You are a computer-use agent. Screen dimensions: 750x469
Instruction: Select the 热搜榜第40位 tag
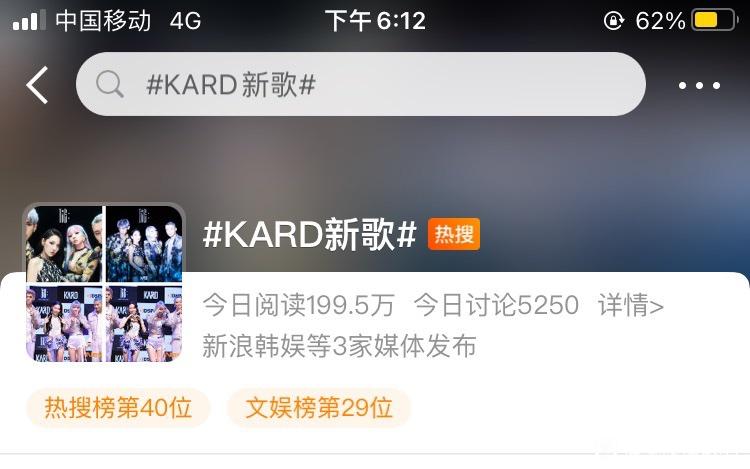pos(118,408)
